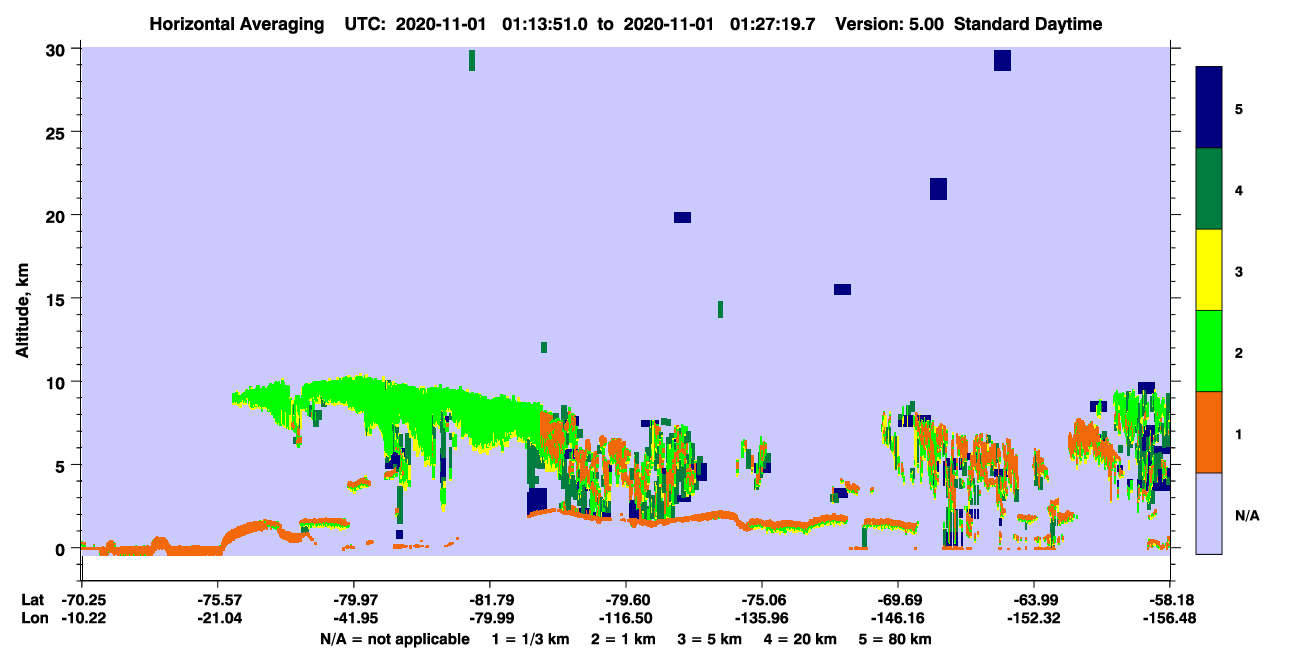1300x667 pixels.
Task: Click the colorbar 'N/A' label
Action: pos(1246,515)
